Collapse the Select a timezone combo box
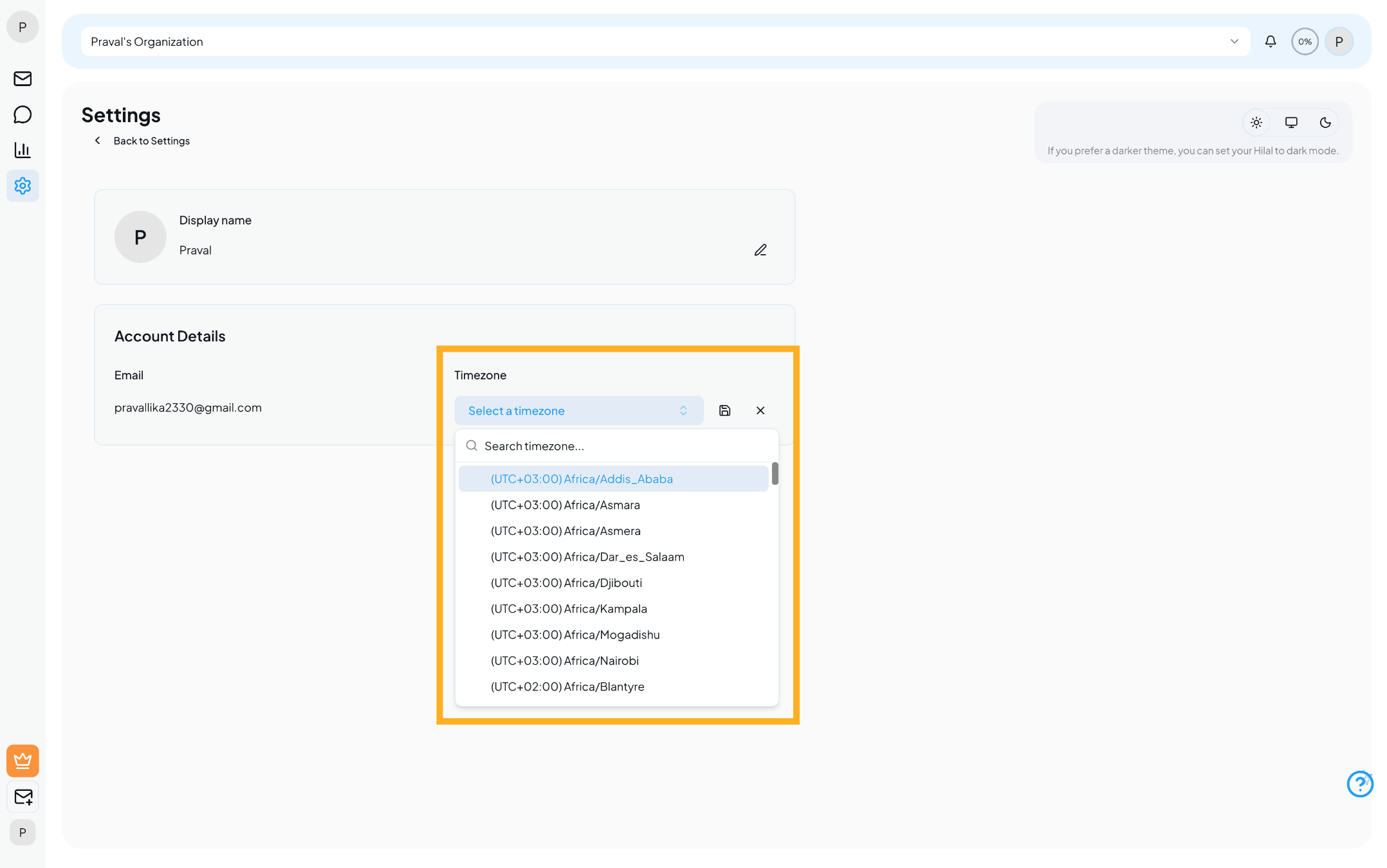1387x868 pixels. coord(578,410)
